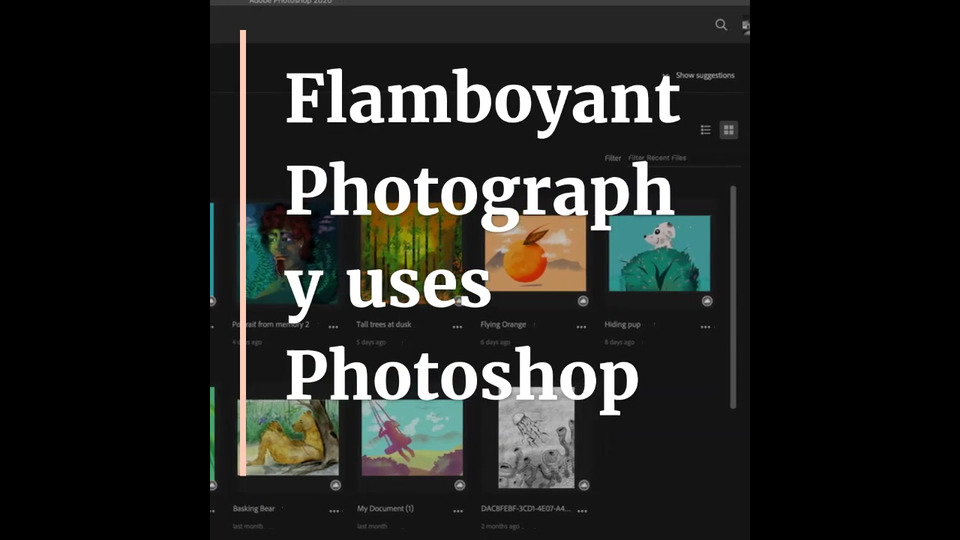Click the Tall trees at dusk file name

384,324
